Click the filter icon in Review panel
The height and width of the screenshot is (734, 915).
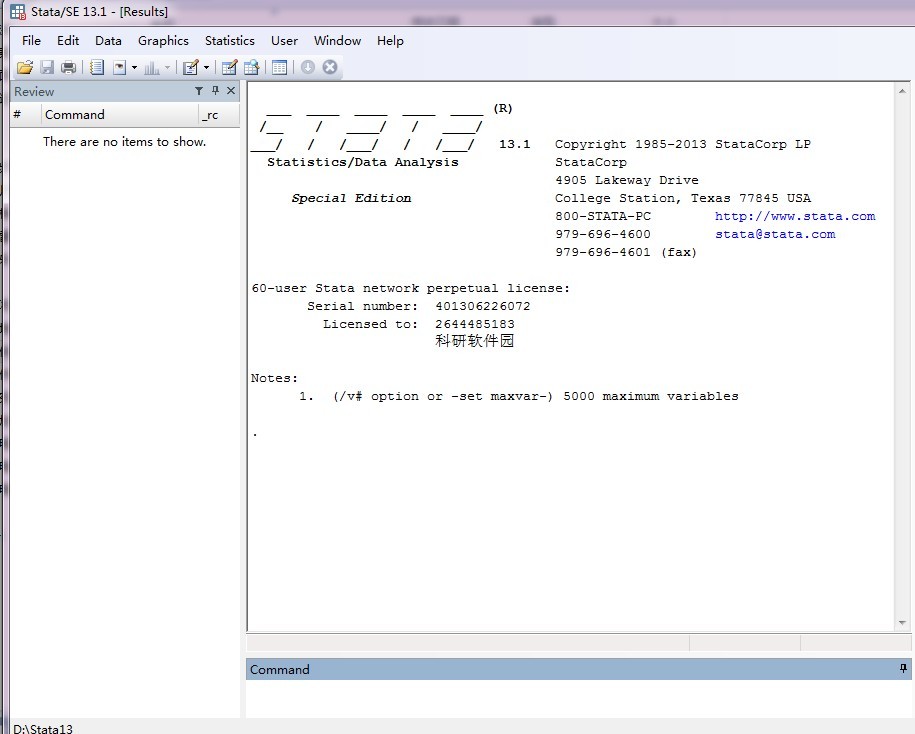pyautogui.click(x=199, y=91)
